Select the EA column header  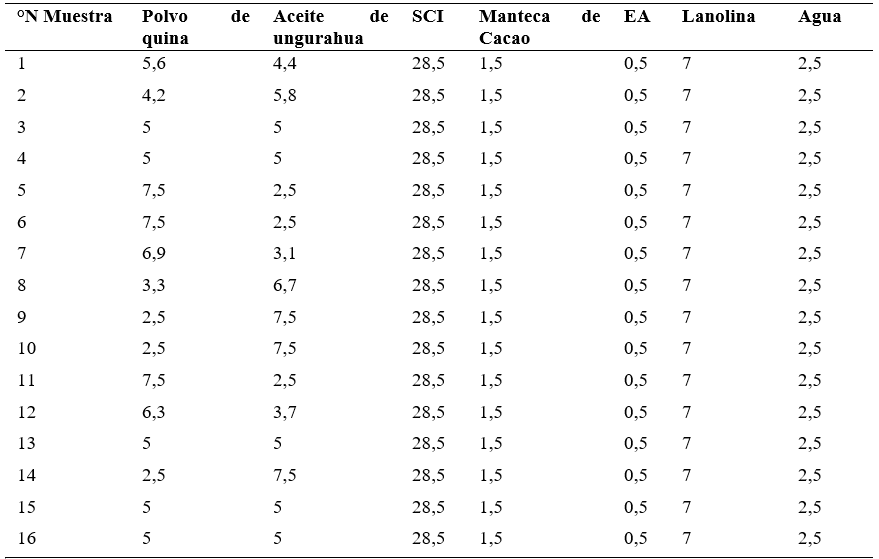pyautogui.click(x=637, y=16)
